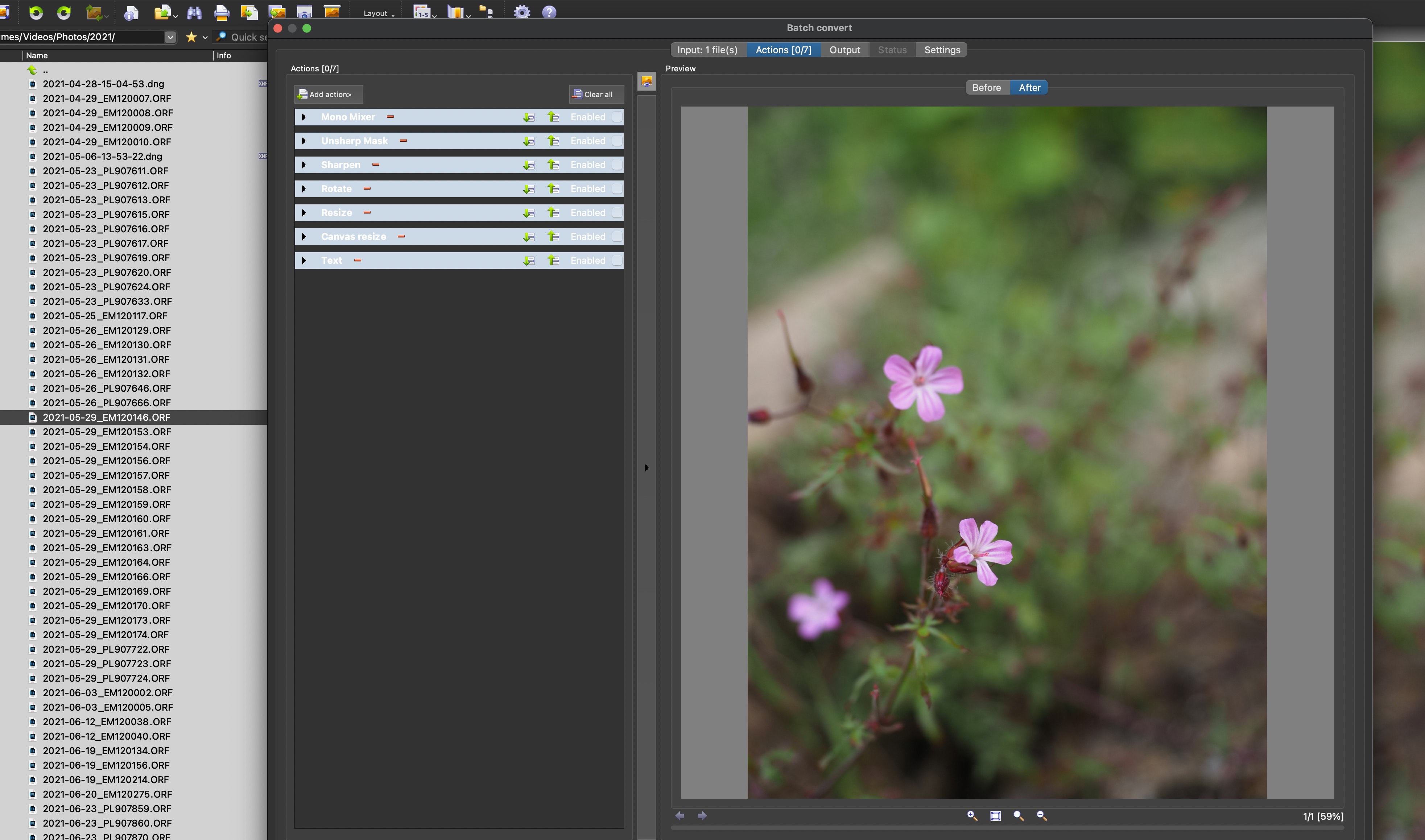Click the print icon in toolbar
1425x840 pixels.
pos(222,12)
